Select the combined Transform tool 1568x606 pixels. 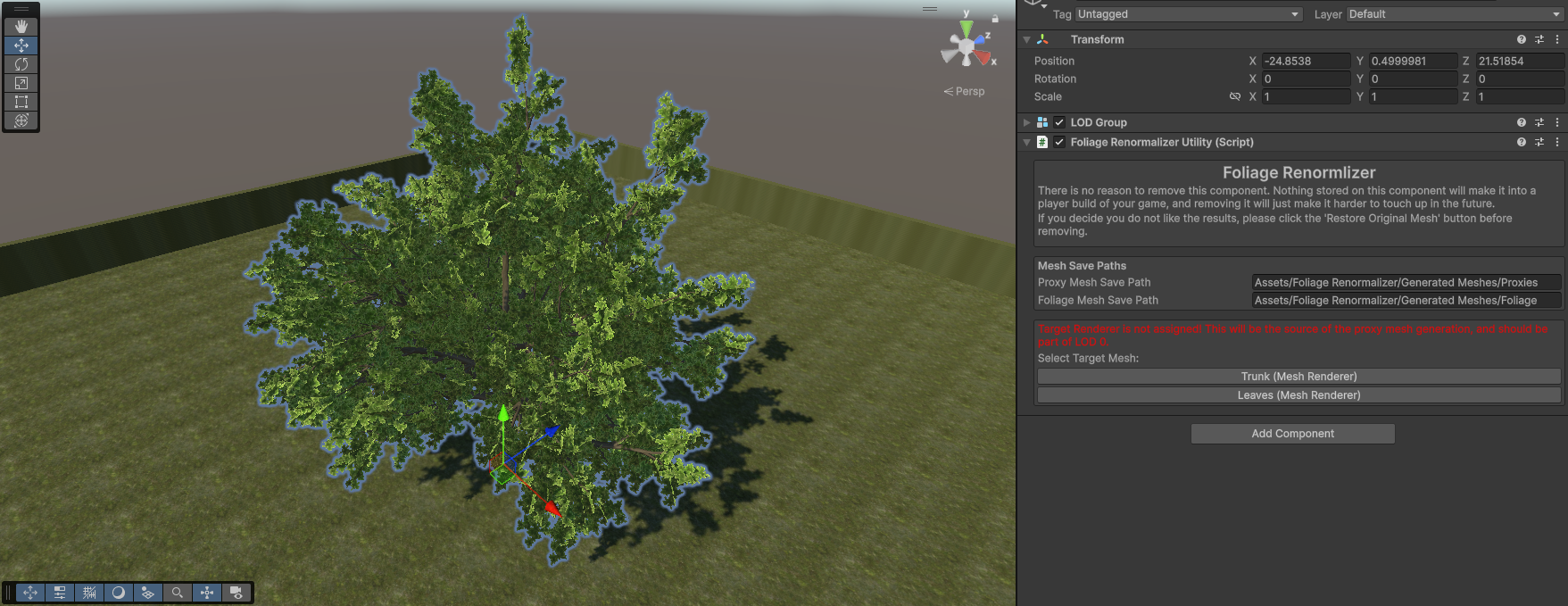21,120
